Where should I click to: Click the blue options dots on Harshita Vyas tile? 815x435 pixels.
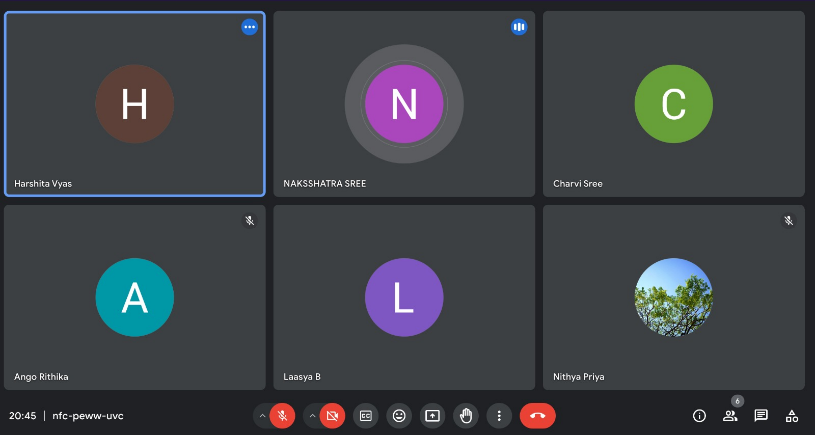[249, 27]
